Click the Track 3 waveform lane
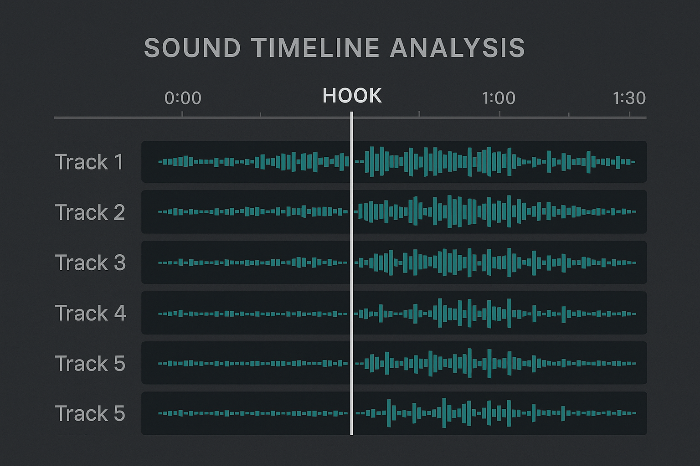 point(394,262)
